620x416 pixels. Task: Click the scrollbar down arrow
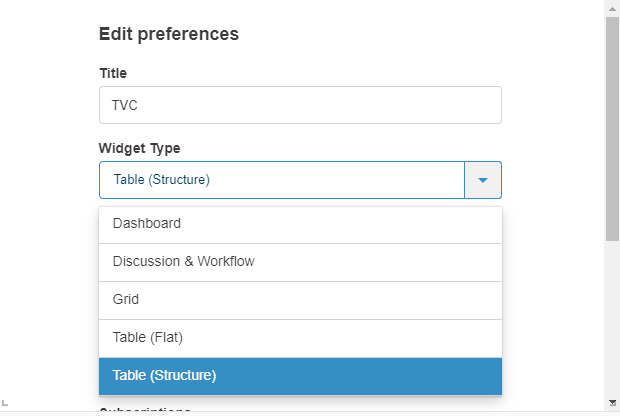[x=612, y=402]
